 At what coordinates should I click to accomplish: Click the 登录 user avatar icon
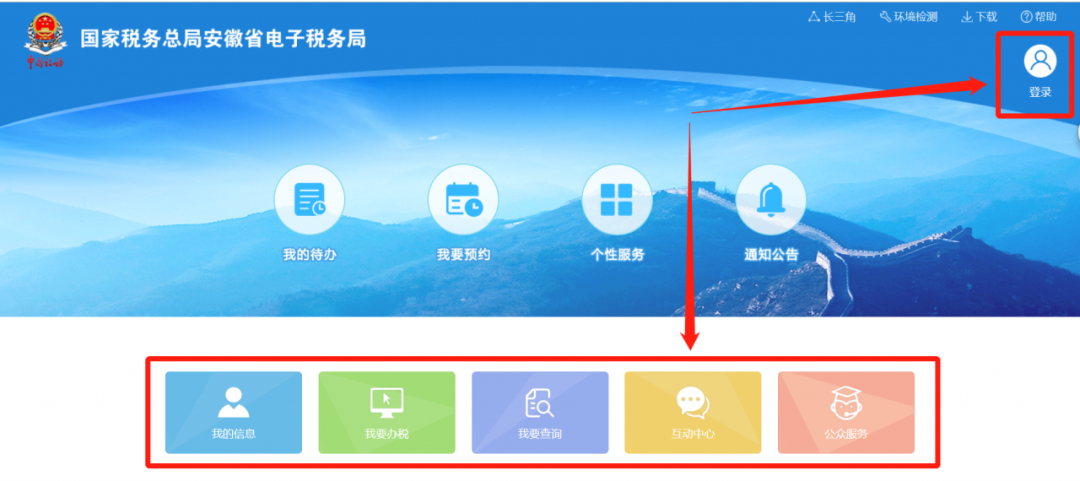1039,62
